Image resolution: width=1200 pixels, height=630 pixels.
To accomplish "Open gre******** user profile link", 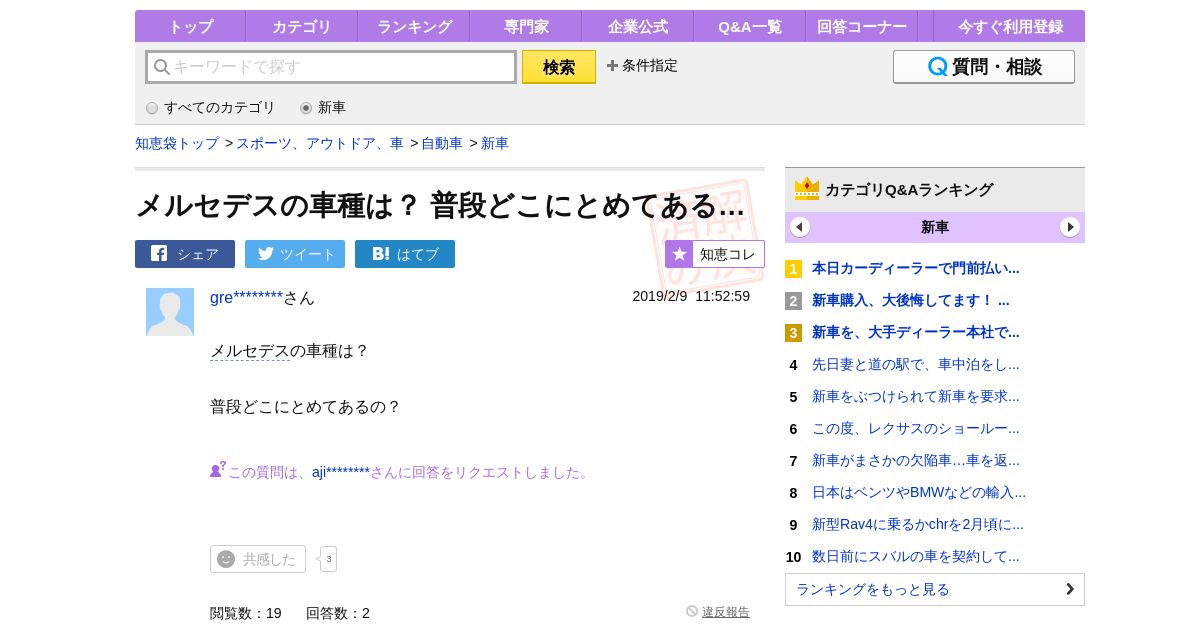I will point(246,297).
